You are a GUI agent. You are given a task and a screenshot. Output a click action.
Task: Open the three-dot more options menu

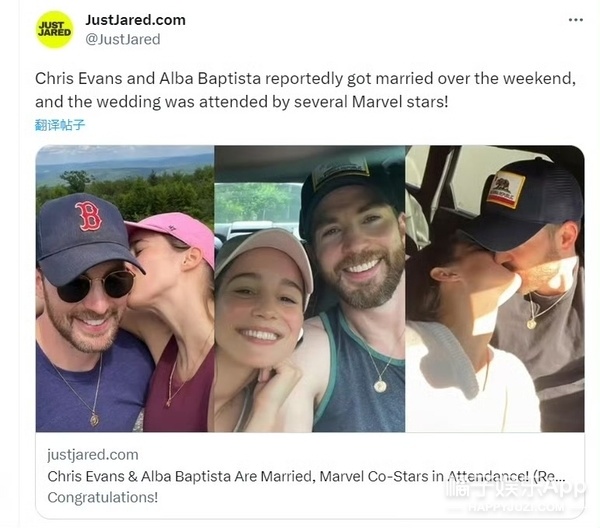pyautogui.click(x=576, y=20)
